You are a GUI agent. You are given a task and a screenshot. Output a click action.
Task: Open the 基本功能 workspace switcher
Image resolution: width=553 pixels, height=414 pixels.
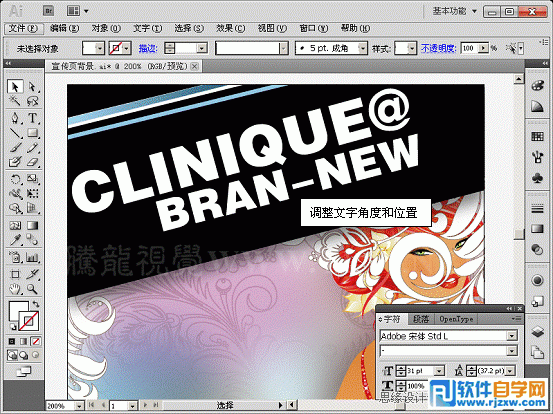(454, 11)
